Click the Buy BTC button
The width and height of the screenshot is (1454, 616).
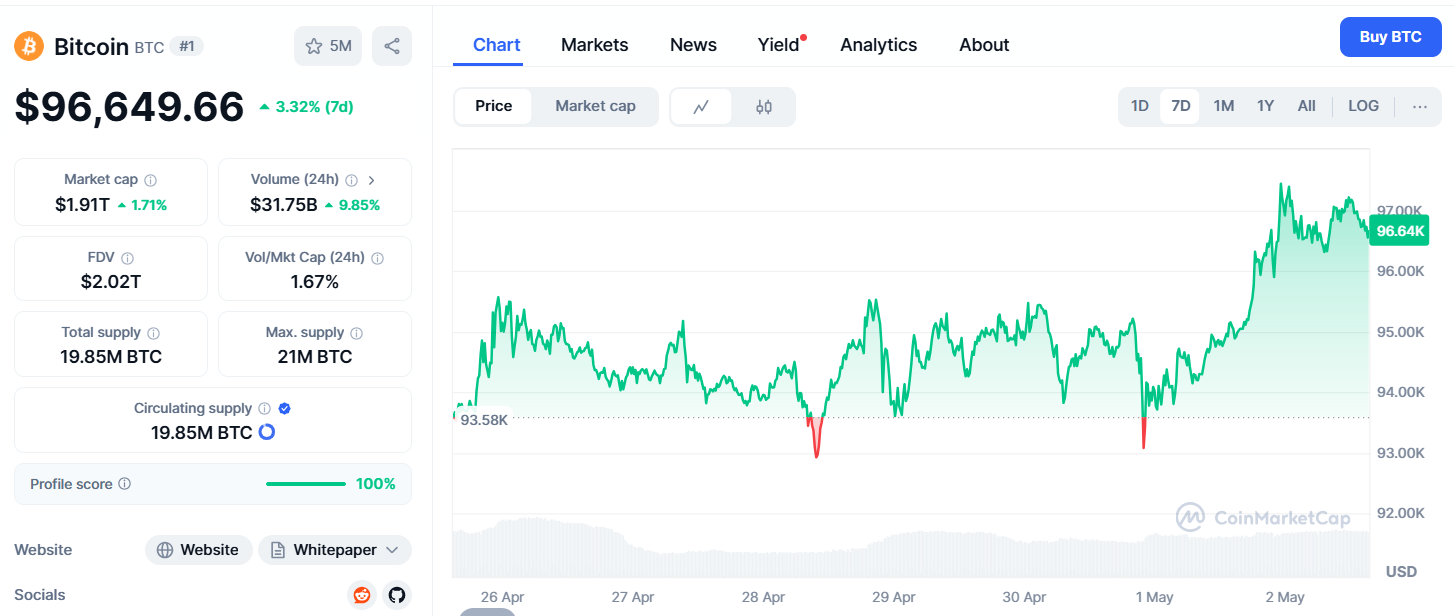[1390, 37]
